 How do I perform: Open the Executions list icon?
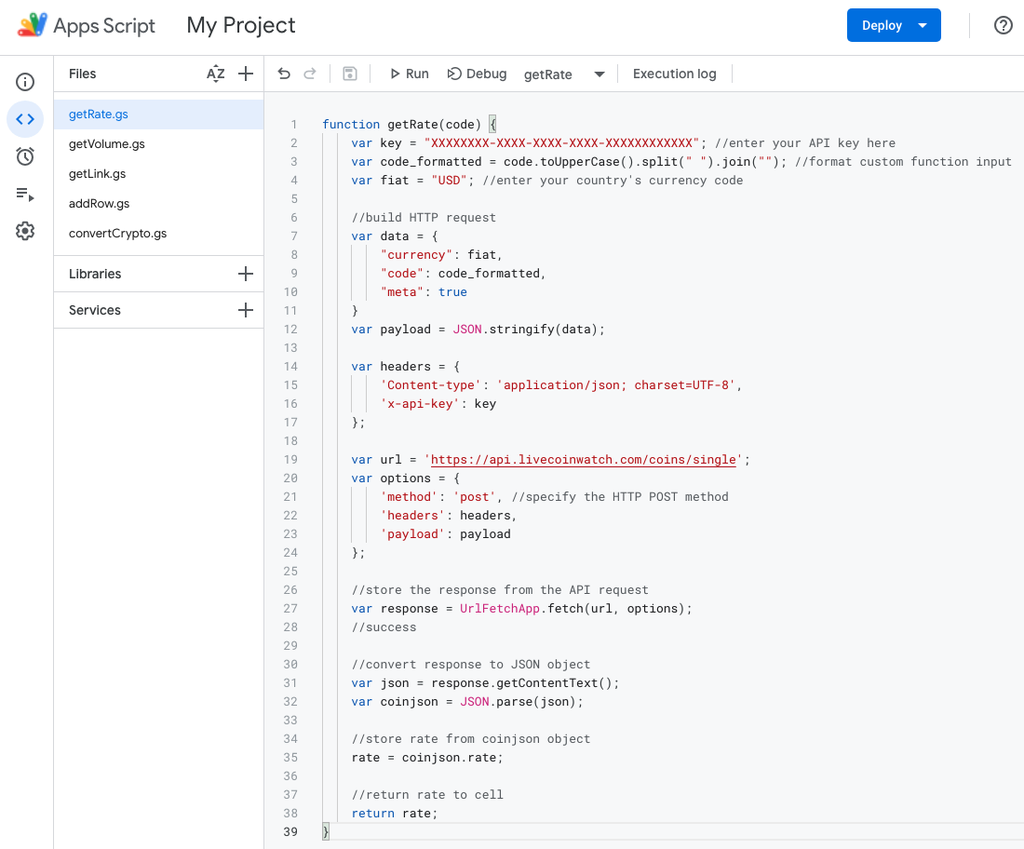point(25,194)
